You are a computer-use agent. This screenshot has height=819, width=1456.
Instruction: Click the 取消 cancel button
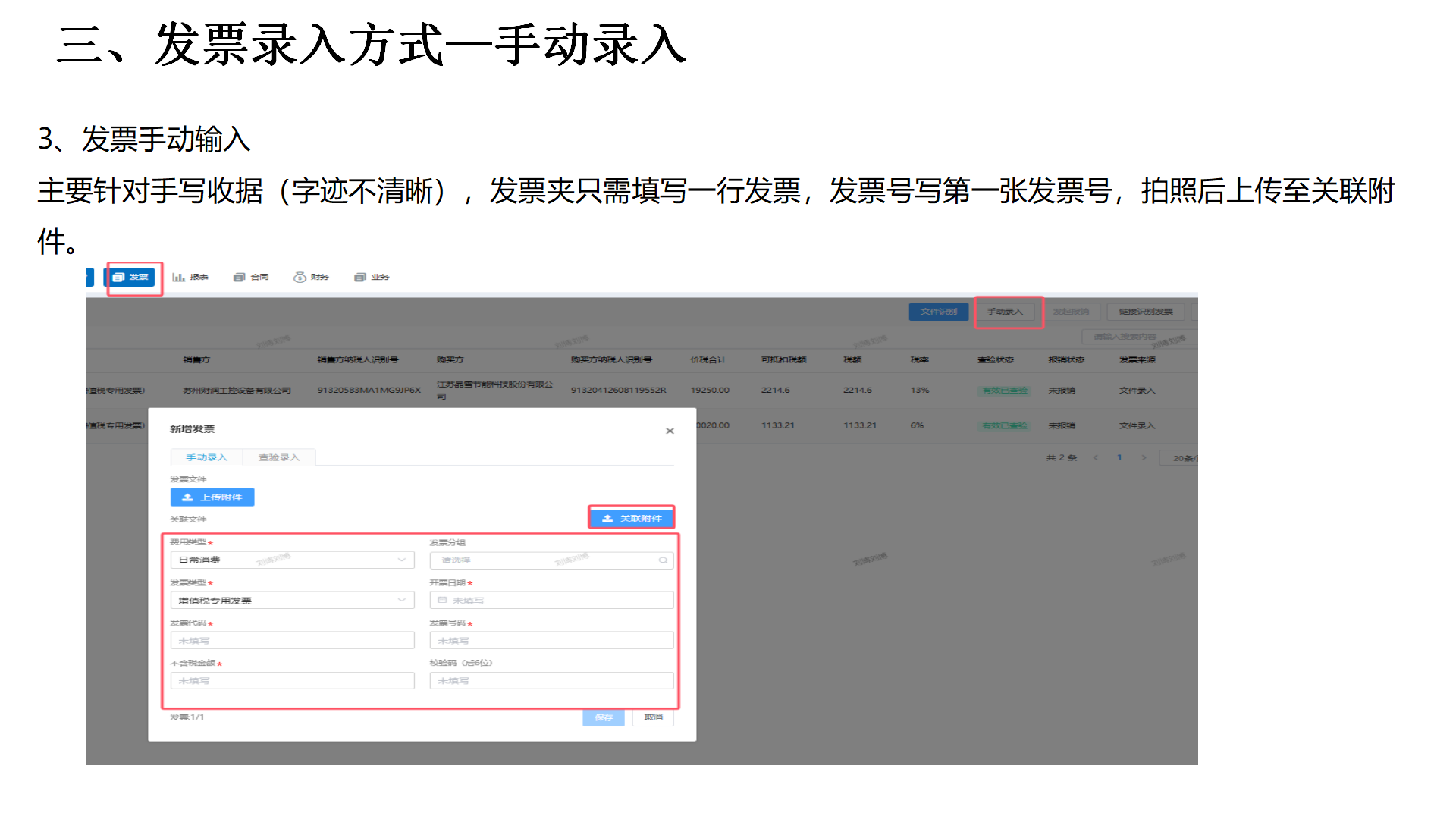(653, 717)
